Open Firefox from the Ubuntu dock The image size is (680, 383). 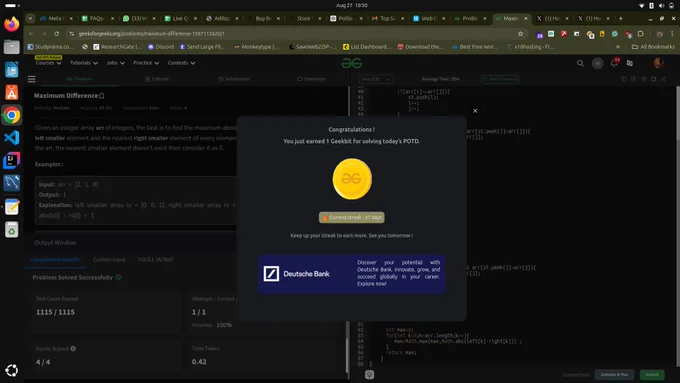point(12,23)
